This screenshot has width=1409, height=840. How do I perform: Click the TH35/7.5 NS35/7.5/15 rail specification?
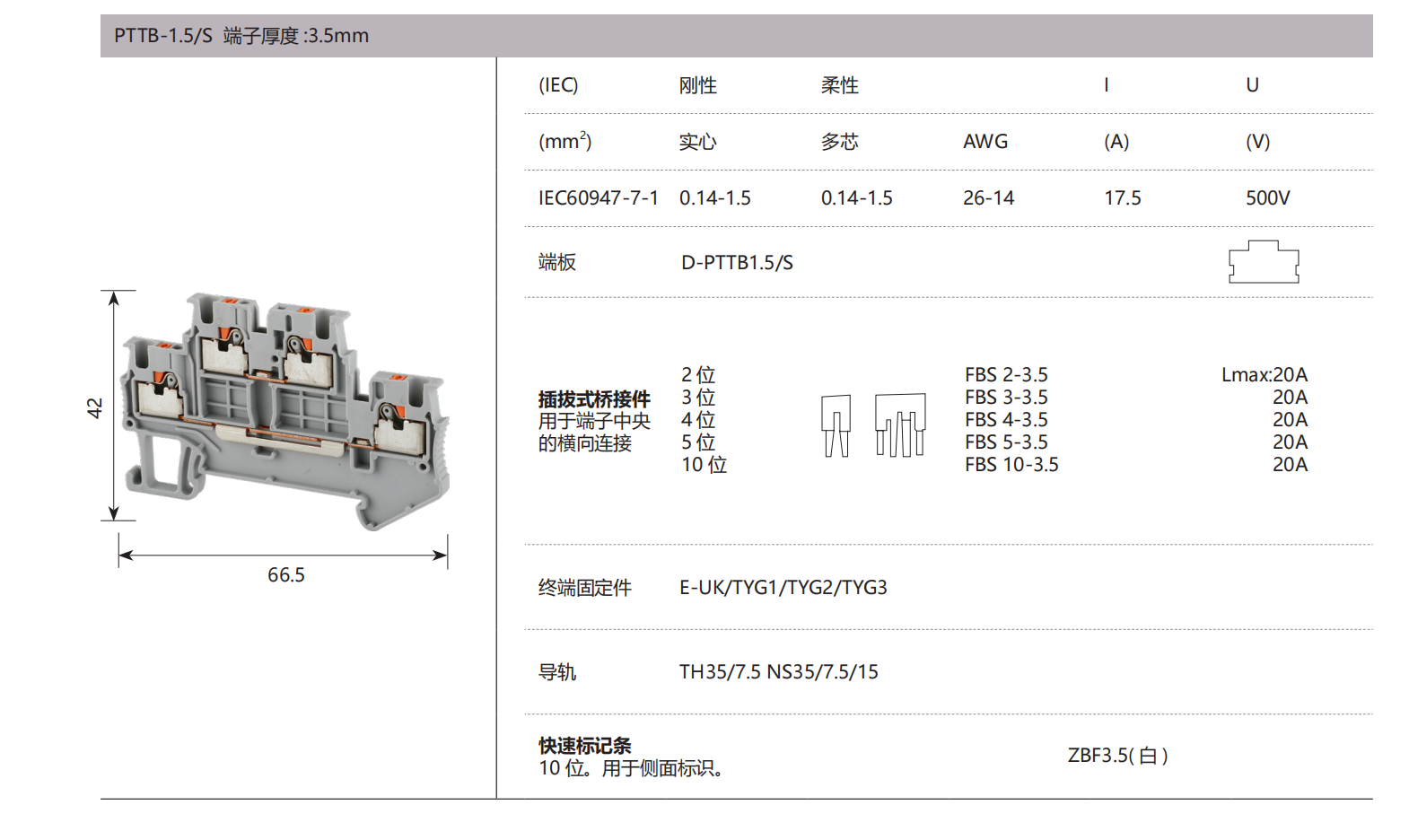778,672
